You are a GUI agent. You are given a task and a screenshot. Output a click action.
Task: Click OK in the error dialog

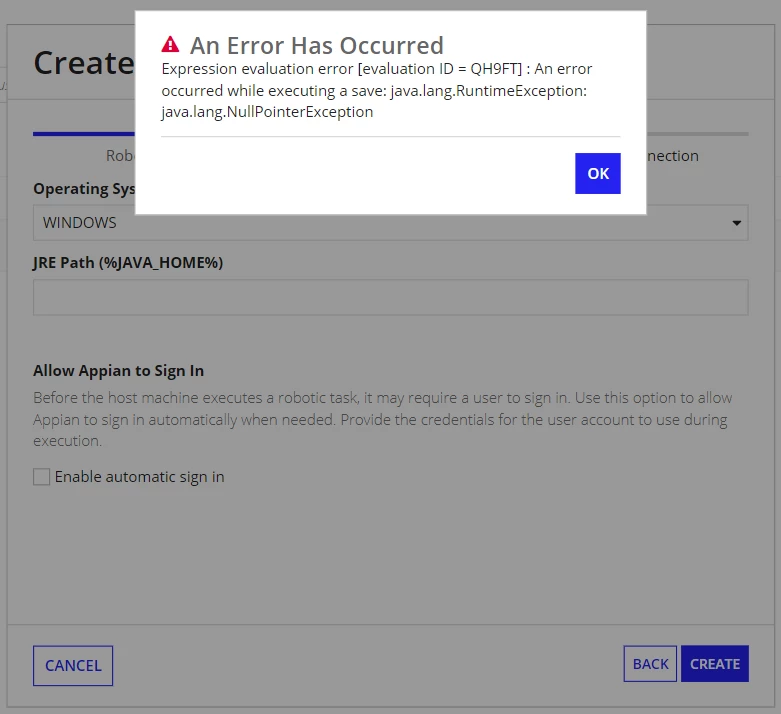[x=597, y=173]
